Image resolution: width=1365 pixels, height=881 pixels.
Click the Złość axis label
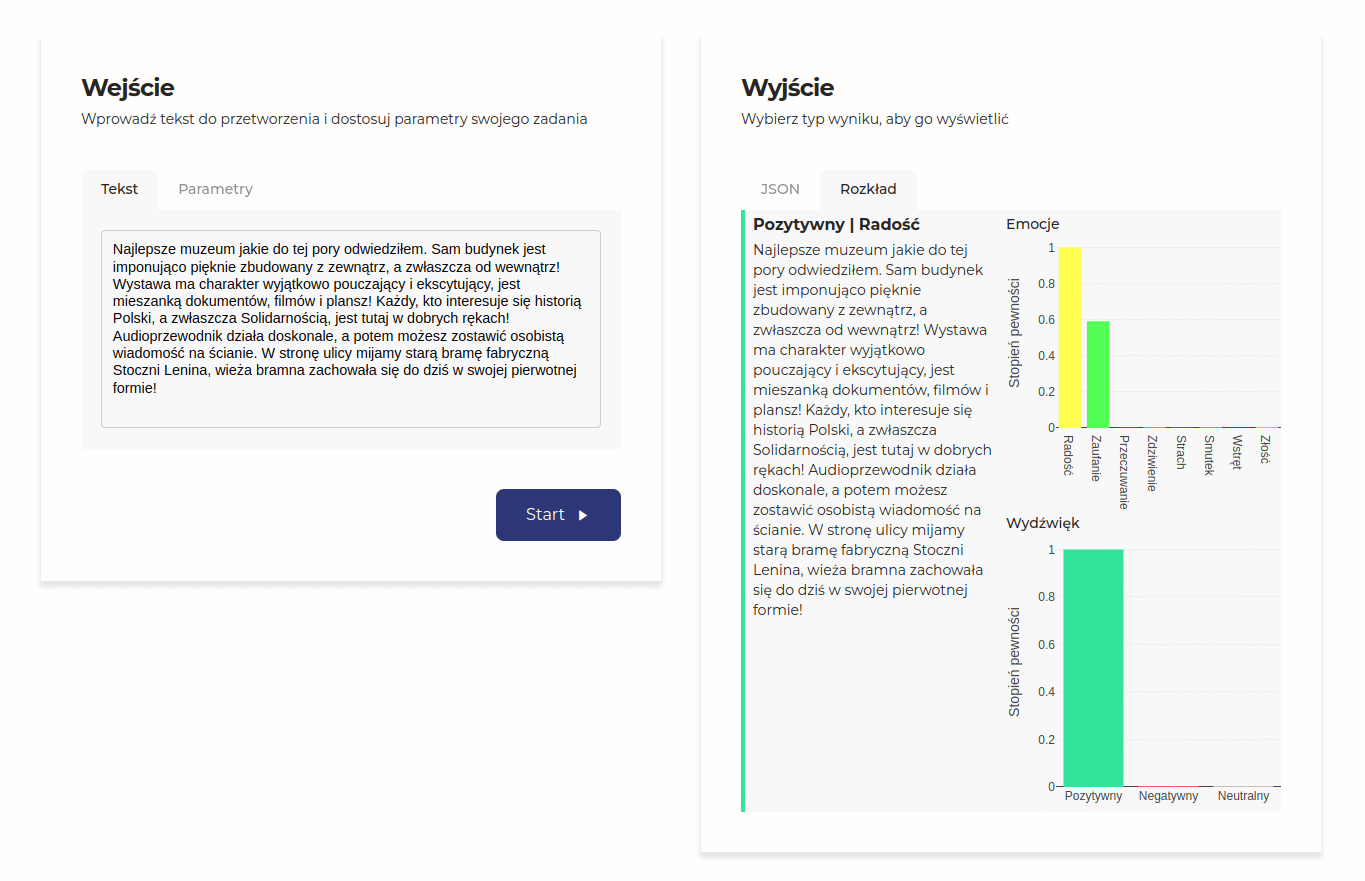[x=1265, y=450]
